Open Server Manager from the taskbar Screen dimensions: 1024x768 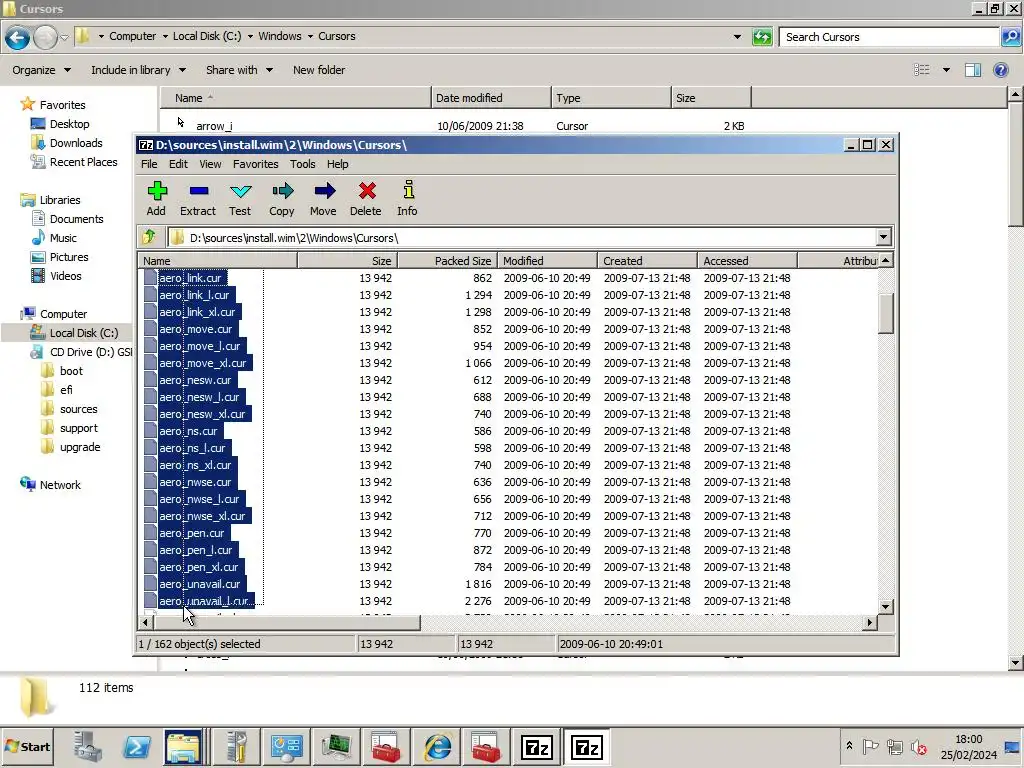[x=88, y=746]
